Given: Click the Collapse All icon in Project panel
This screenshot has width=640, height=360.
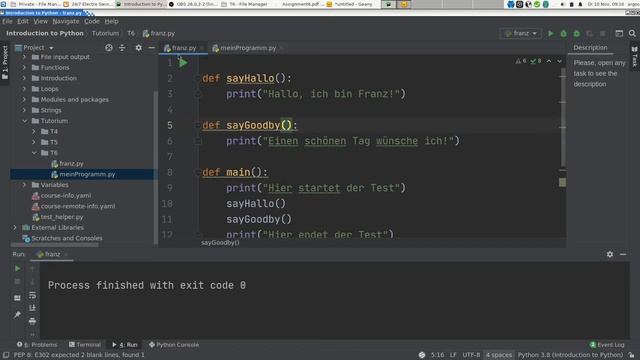Looking at the screenshot, I should click(x=122, y=48).
